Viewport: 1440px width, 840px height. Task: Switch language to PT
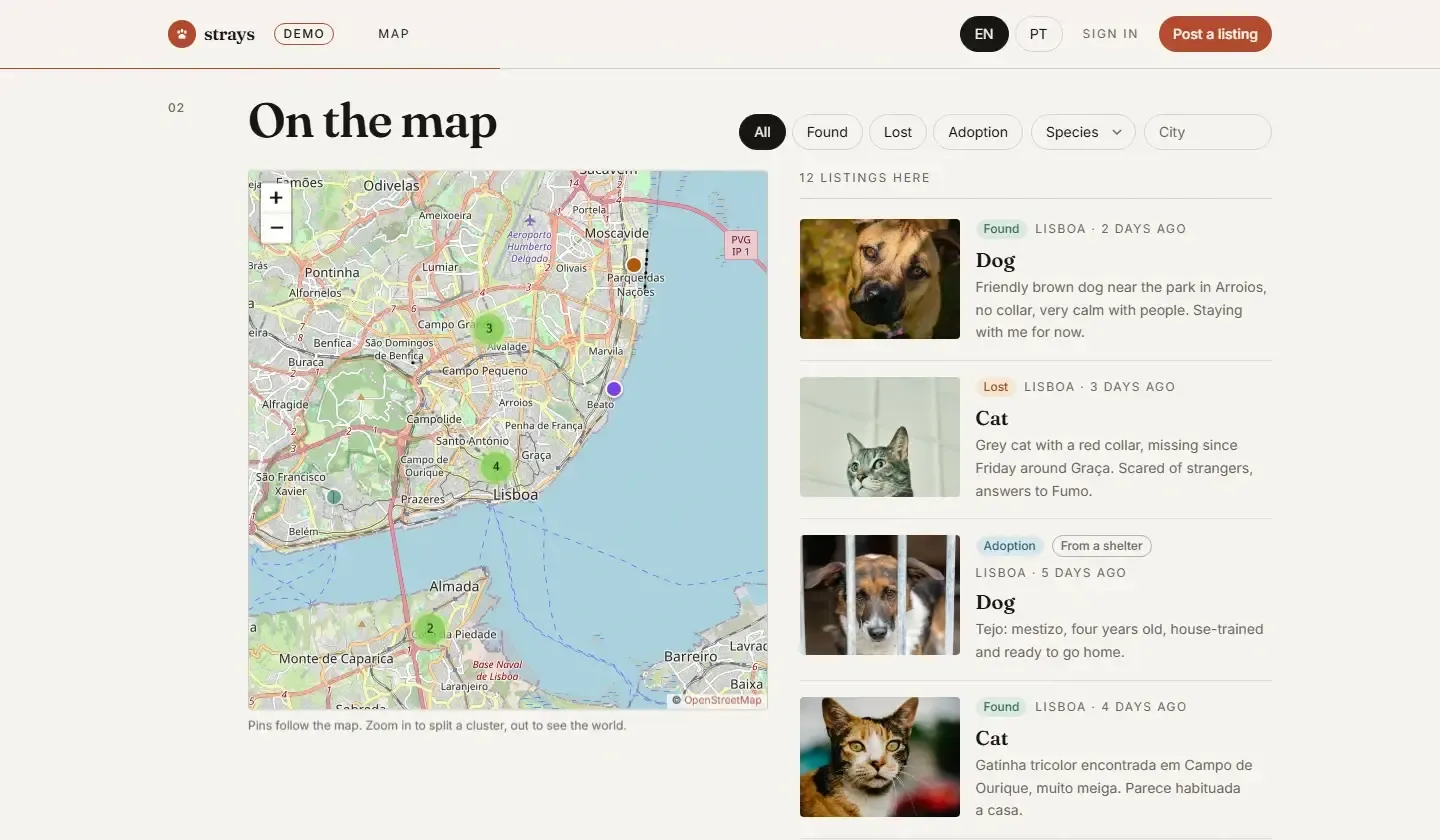point(1039,34)
